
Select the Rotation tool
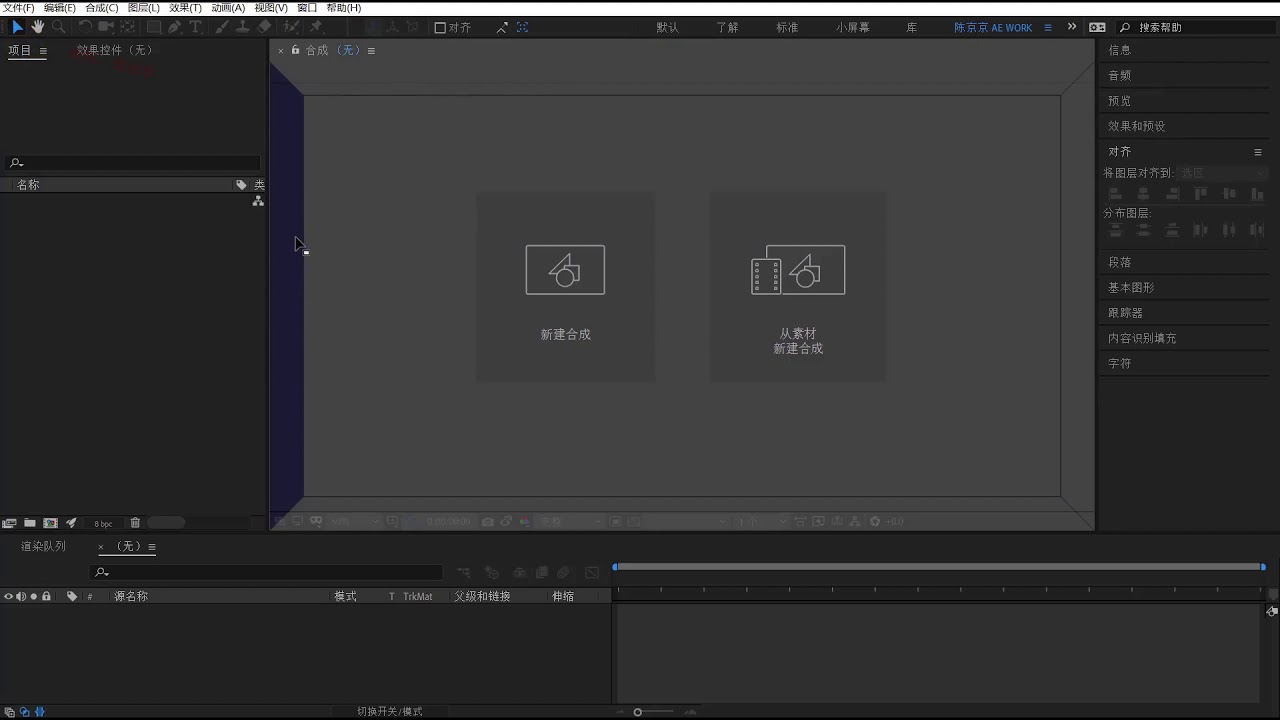point(84,27)
